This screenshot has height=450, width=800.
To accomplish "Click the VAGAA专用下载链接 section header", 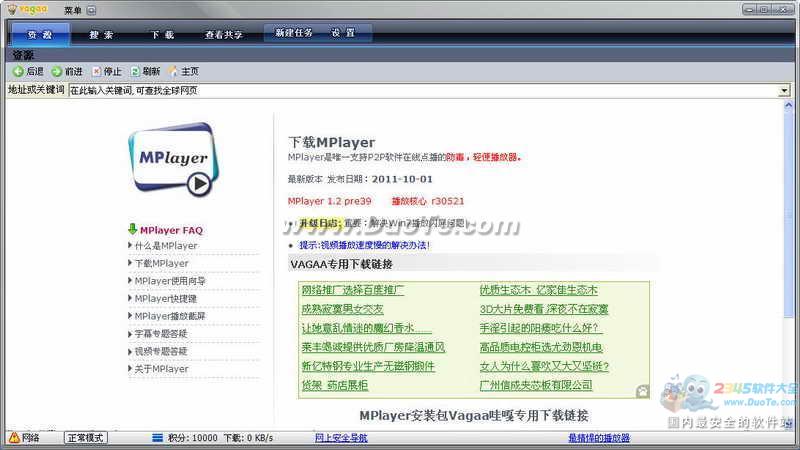I will coord(341,264).
